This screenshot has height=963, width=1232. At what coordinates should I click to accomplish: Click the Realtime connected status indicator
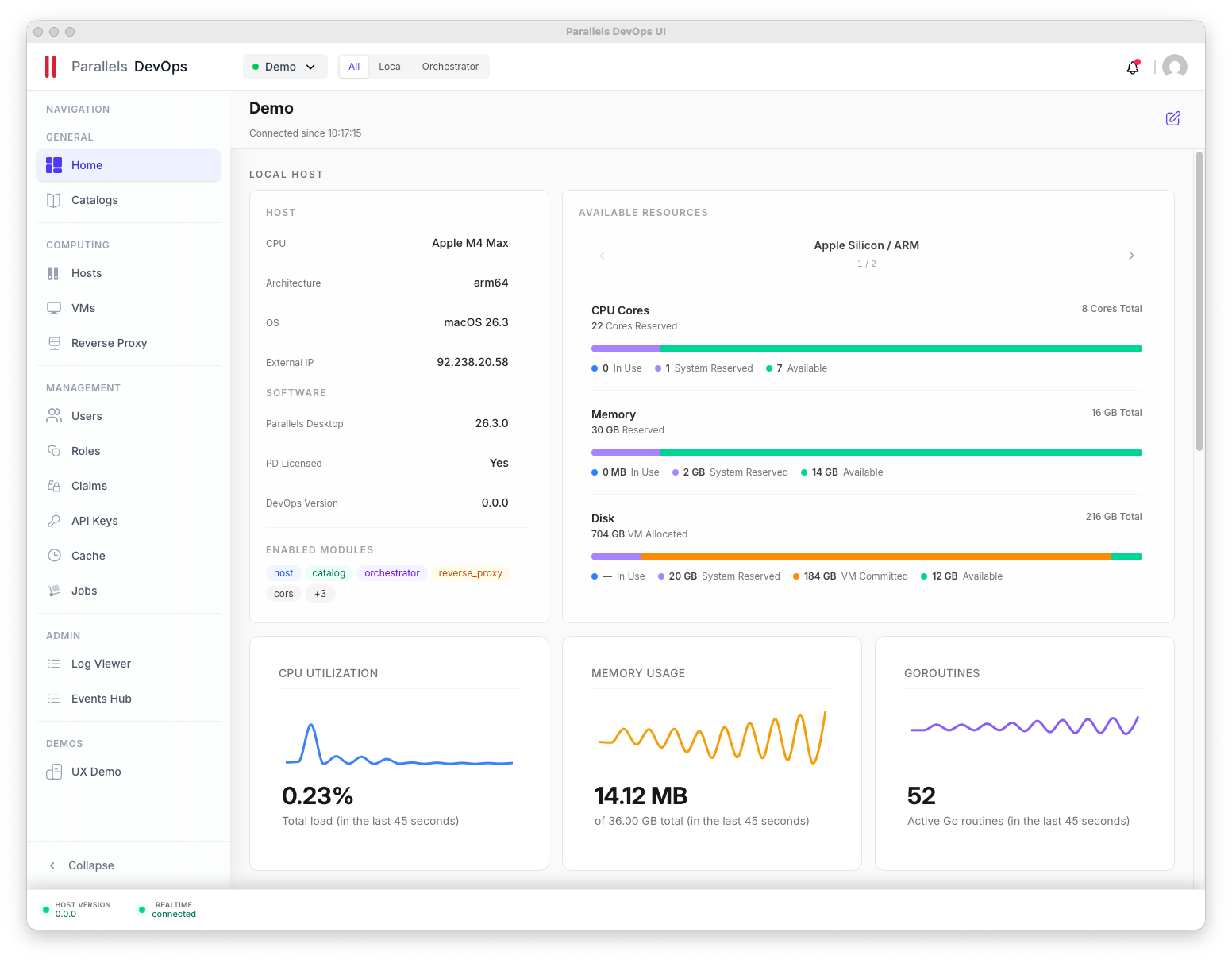tap(167, 910)
